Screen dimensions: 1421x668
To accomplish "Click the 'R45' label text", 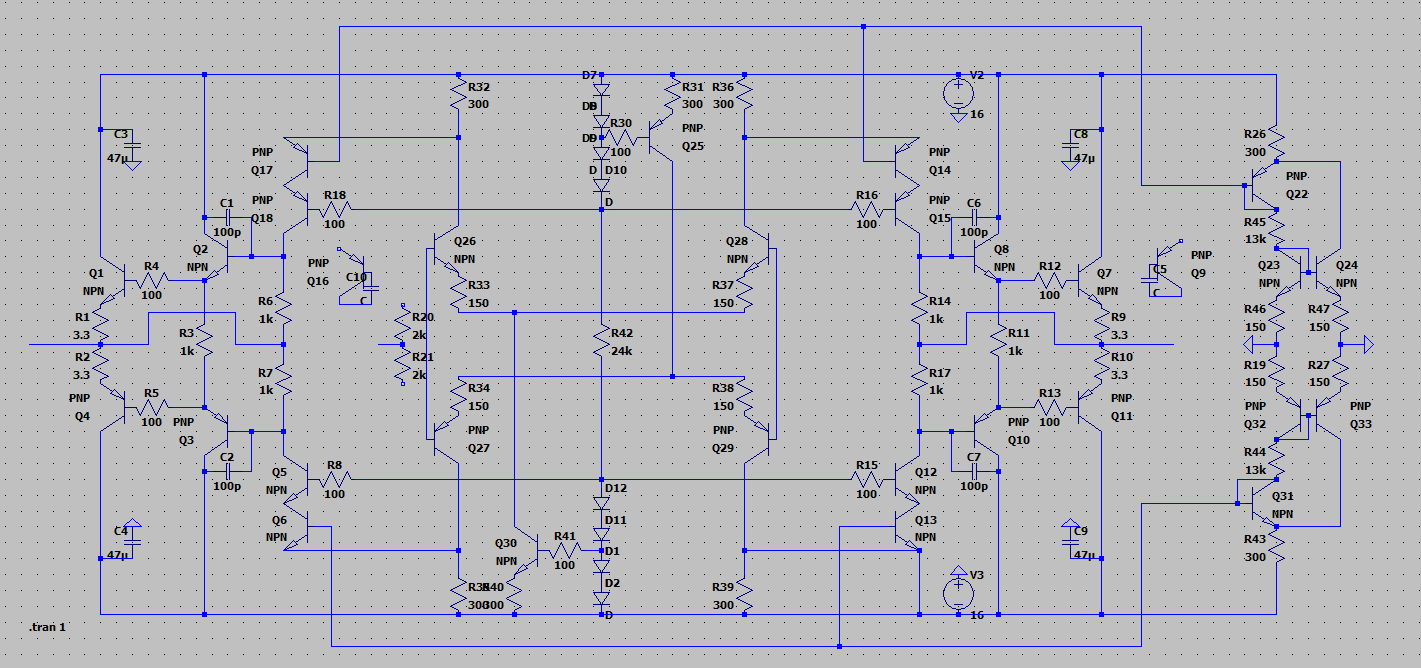I will point(1255,222).
